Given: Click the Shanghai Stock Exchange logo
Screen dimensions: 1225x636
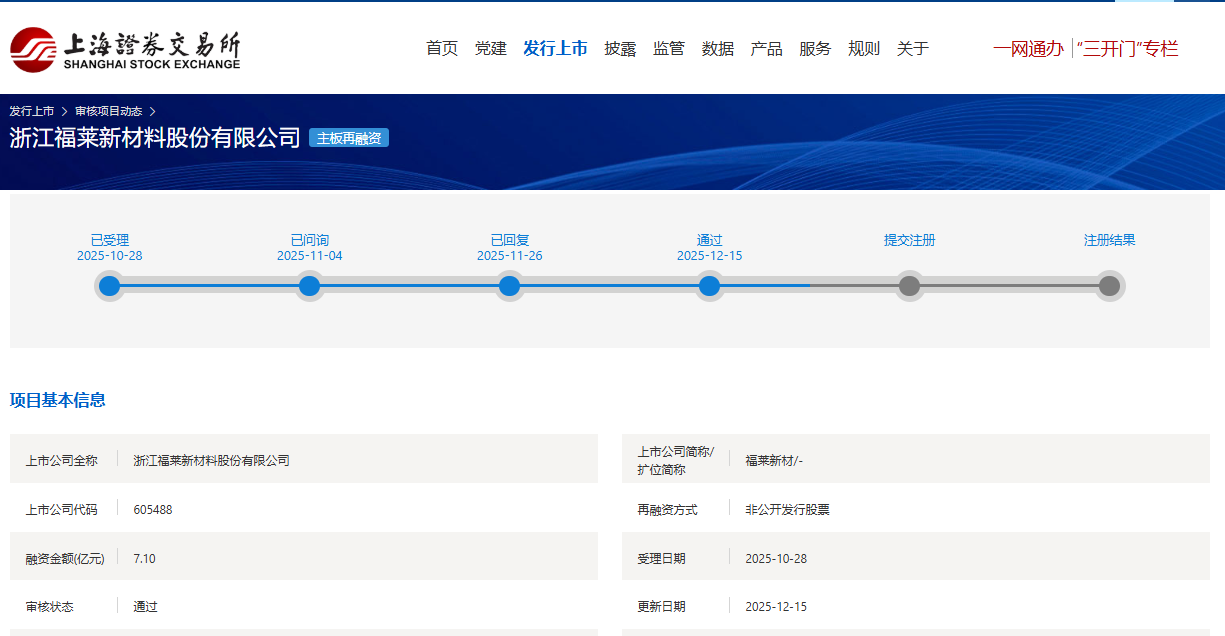Looking at the screenshot, I should click(x=125, y=49).
